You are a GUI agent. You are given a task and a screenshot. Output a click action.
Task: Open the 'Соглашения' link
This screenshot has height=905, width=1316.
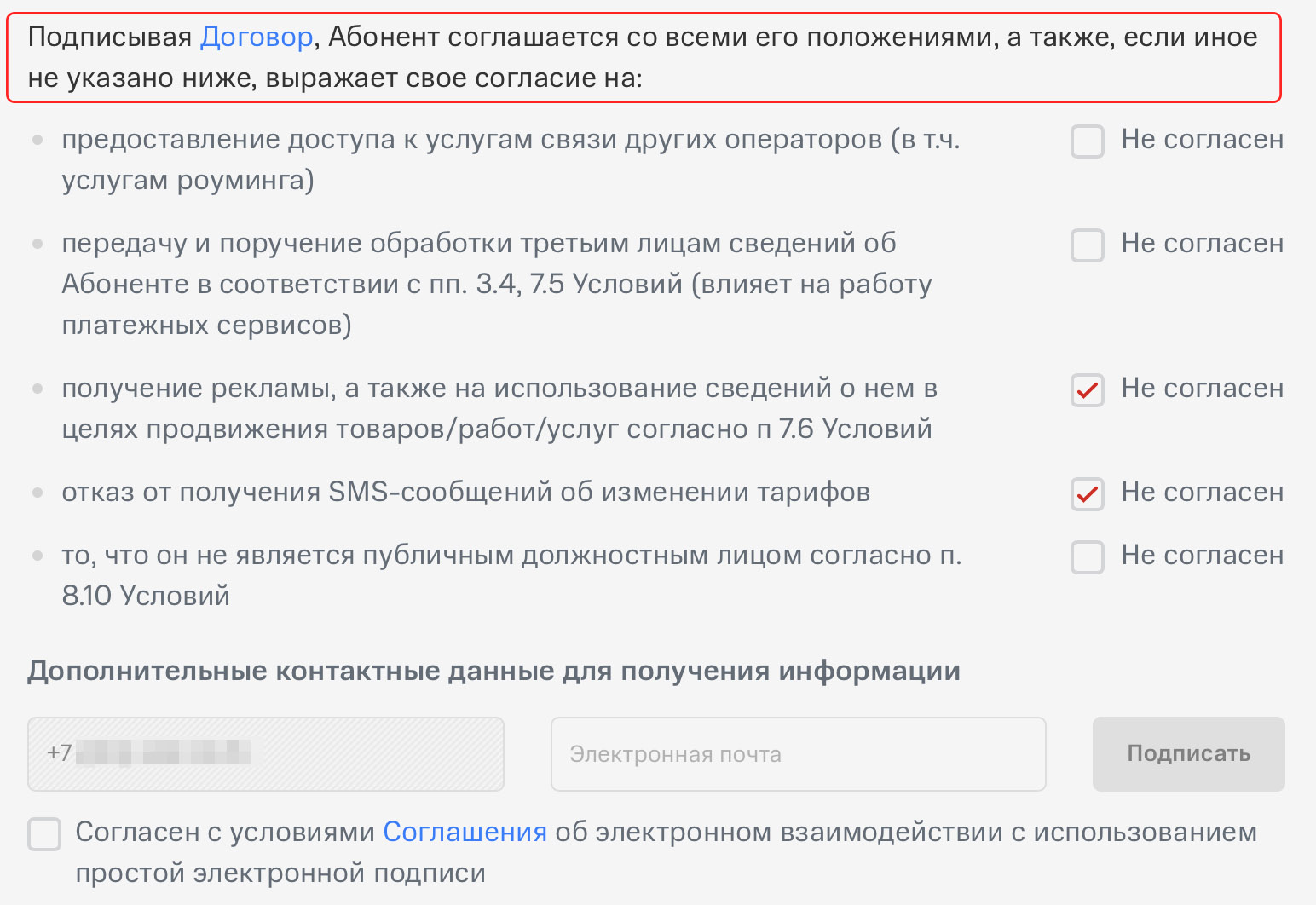[x=465, y=832]
